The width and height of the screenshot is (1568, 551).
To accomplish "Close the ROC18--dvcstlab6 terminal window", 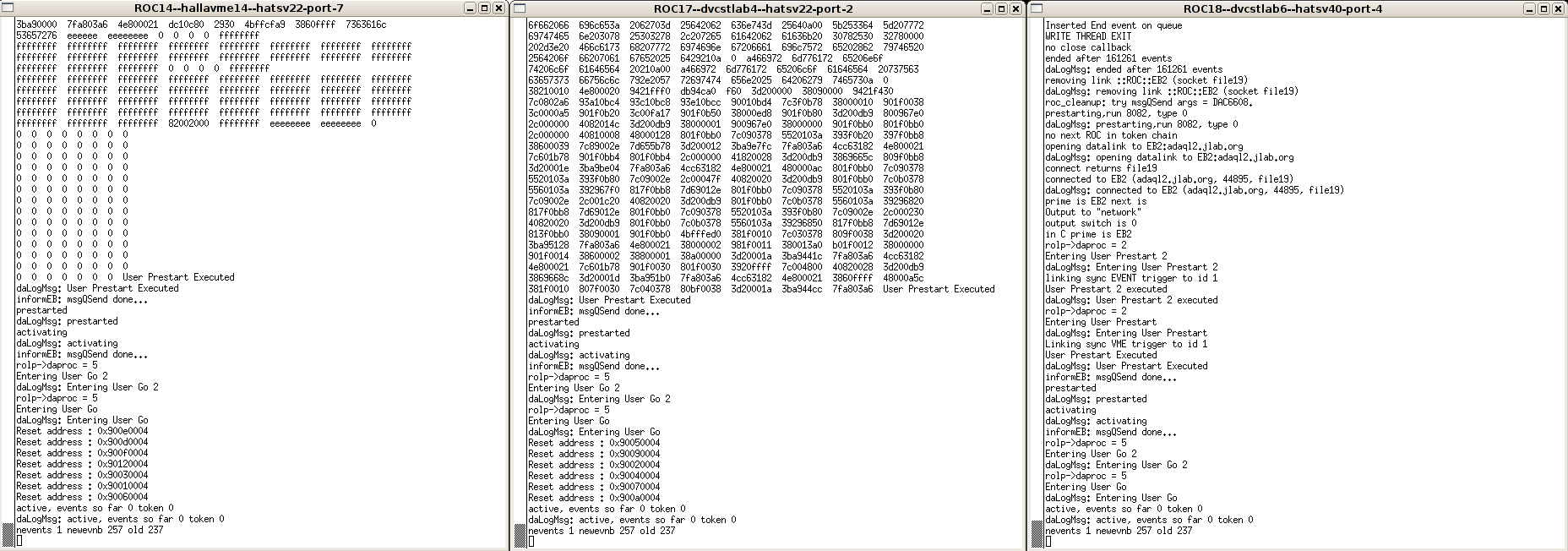I will 1559,8.
